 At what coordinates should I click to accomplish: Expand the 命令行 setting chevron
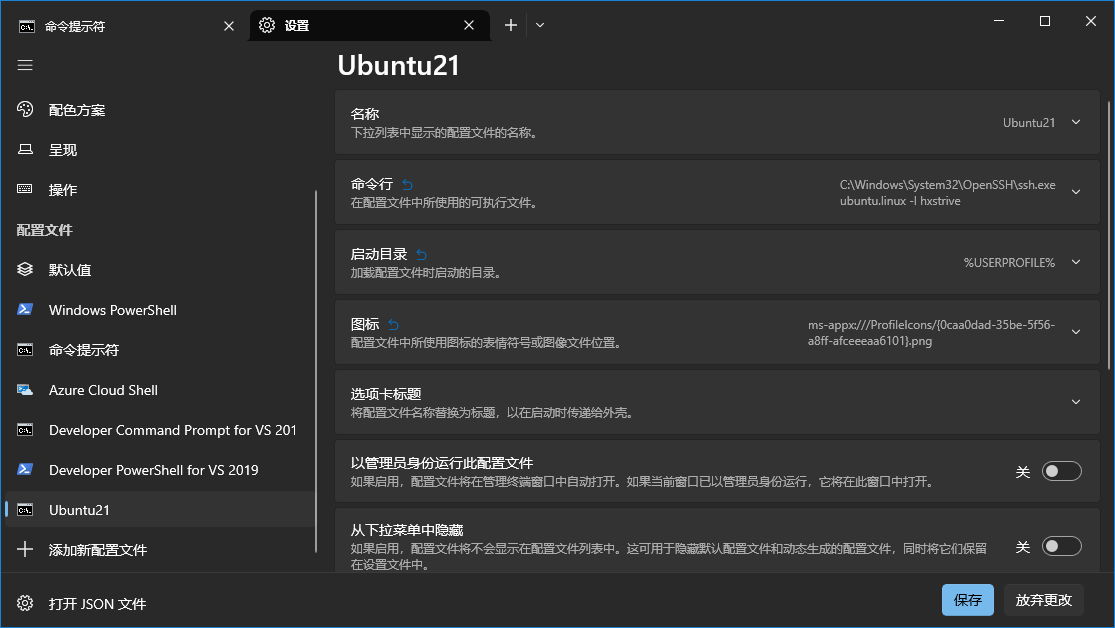(1076, 192)
